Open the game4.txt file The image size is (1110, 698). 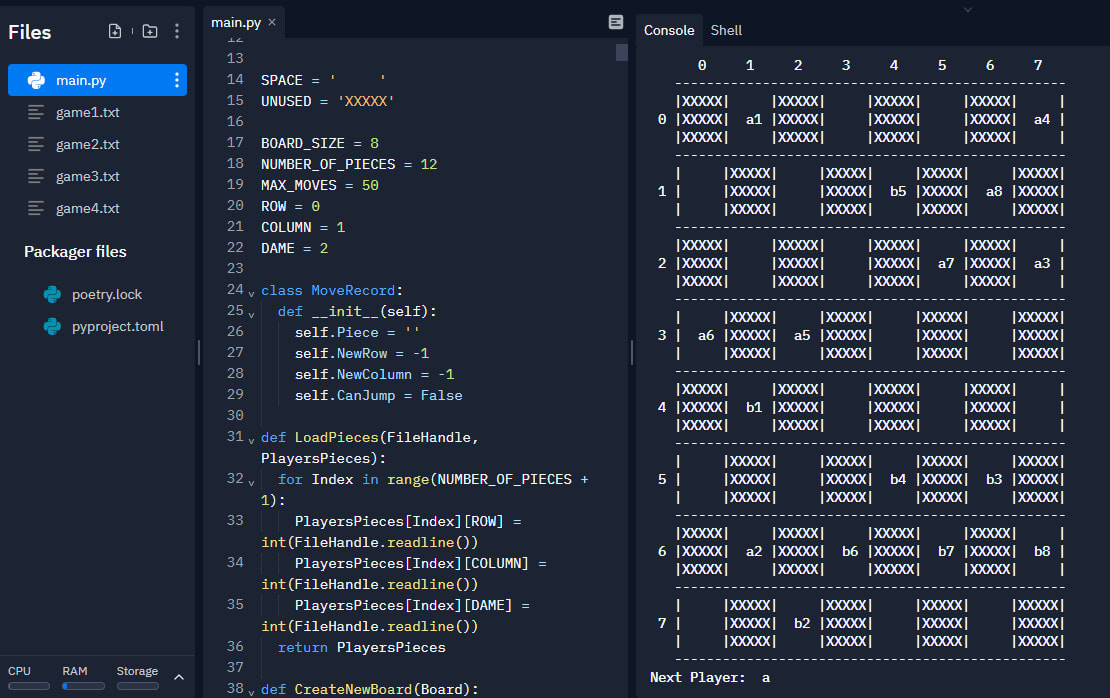[x=87, y=208]
